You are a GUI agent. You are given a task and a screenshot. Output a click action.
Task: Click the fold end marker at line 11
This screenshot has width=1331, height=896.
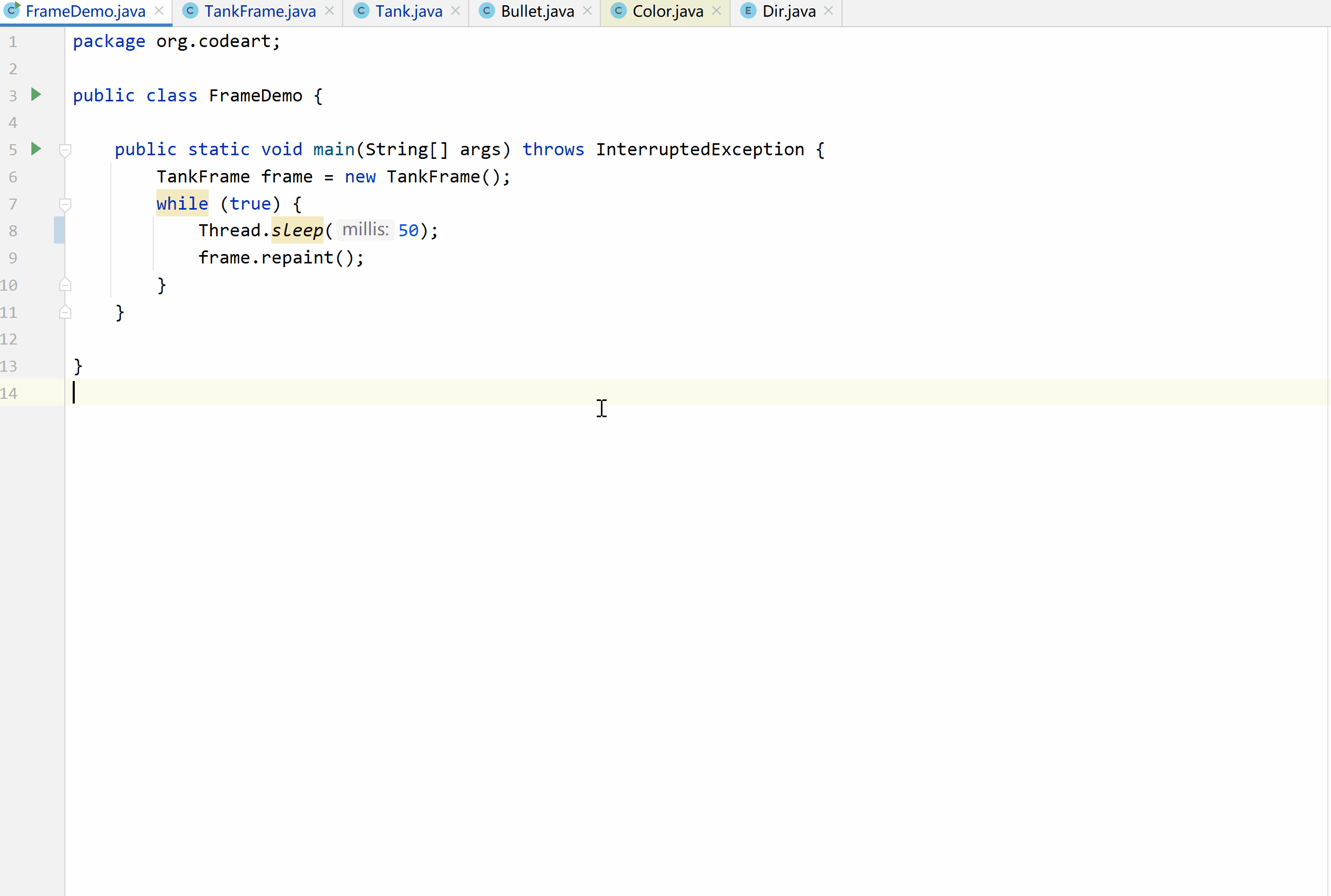[65, 312]
